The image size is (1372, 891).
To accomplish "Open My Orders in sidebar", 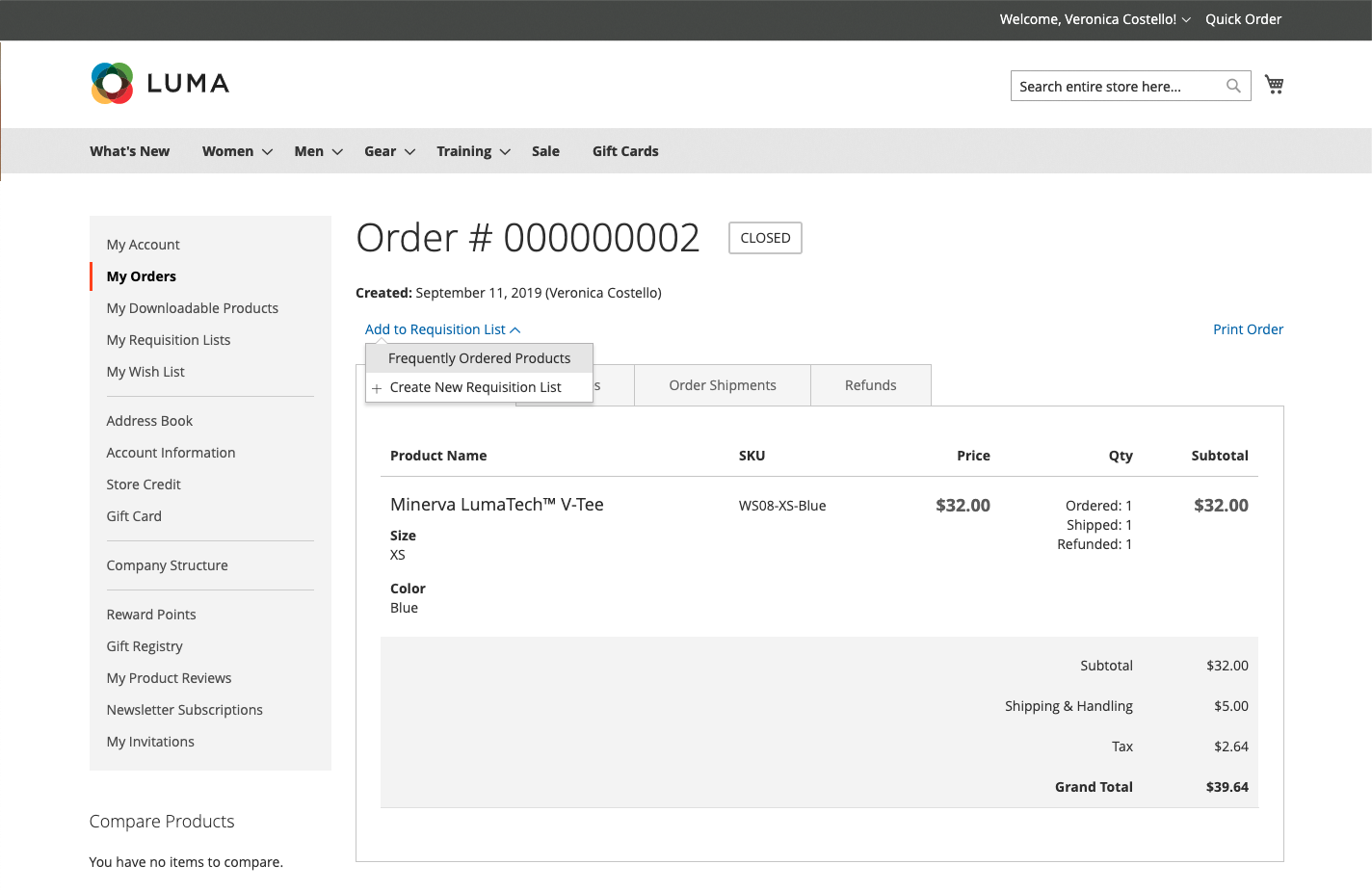I will 142,276.
